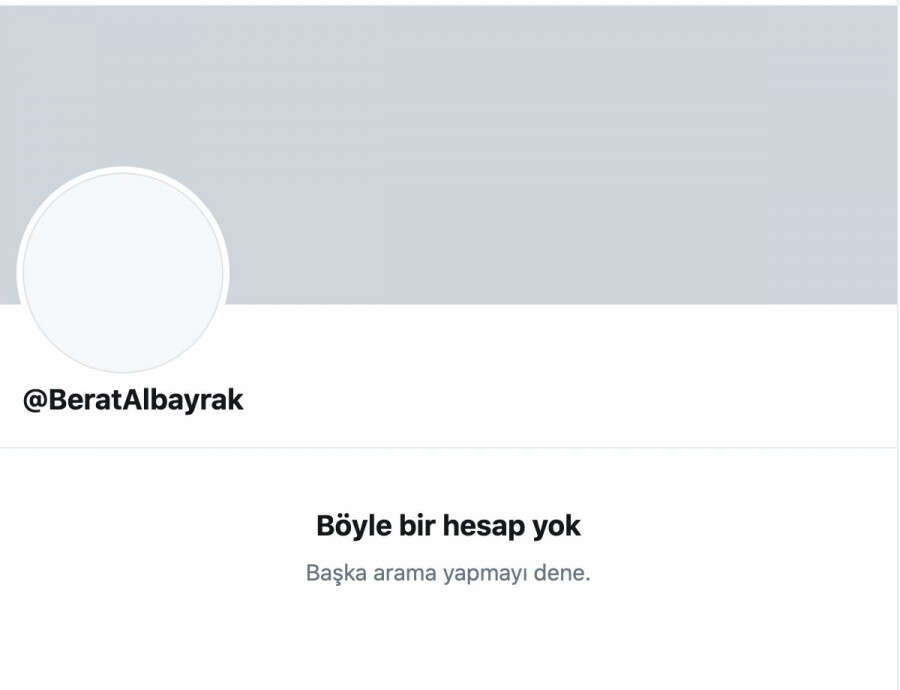Click the "Başka arama yapmayı dene." message

(x=448, y=573)
